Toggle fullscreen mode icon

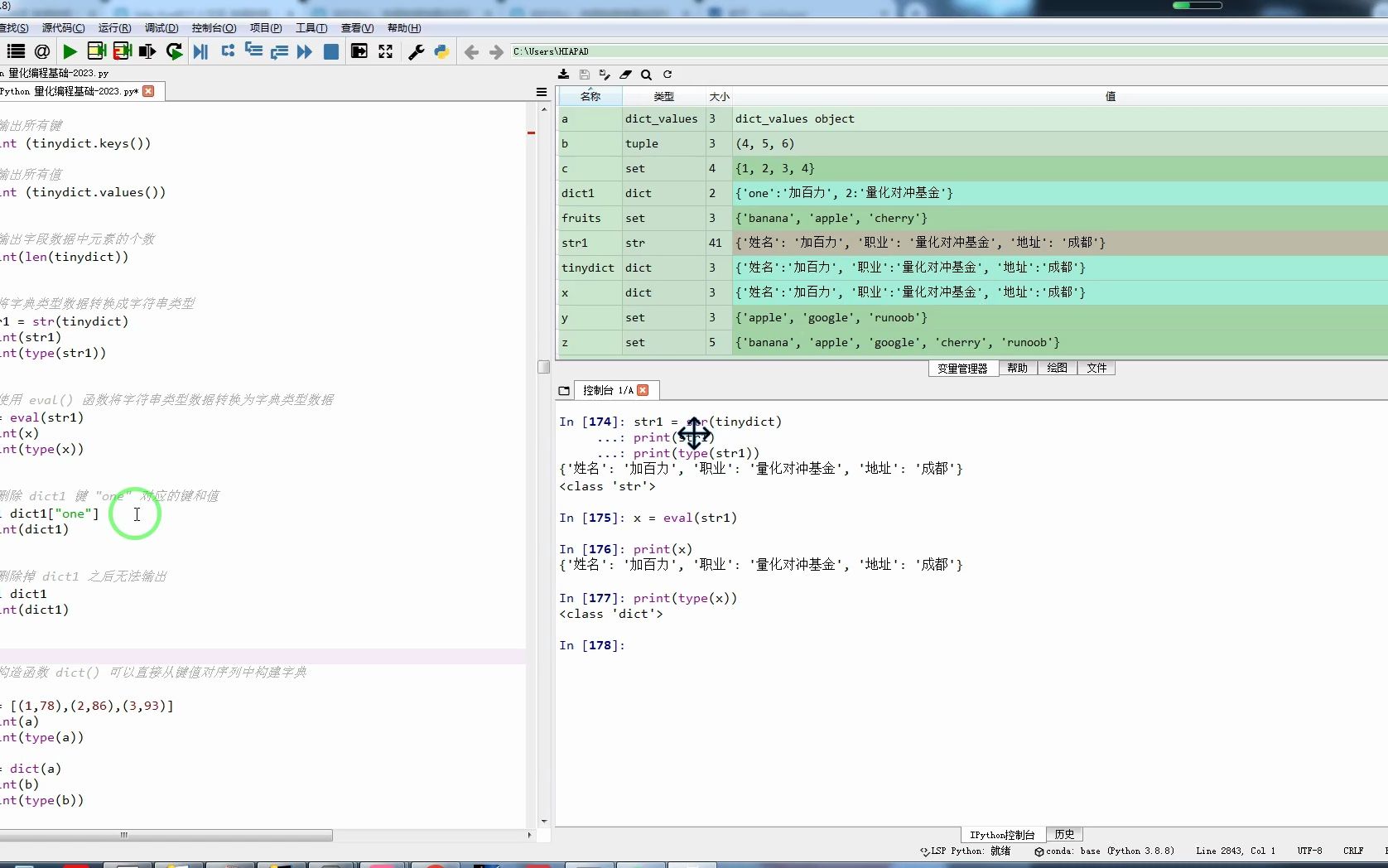click(385, 51)
